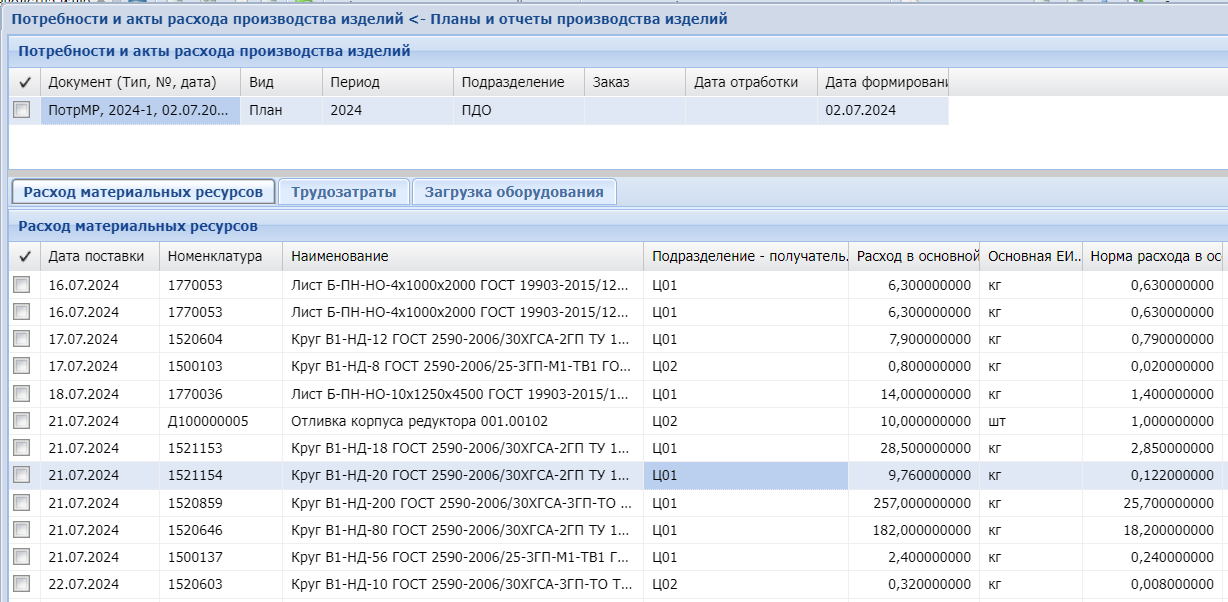
Task: Mark the checkbox of the 1770036 sheet row
Action: pos(21,394)
